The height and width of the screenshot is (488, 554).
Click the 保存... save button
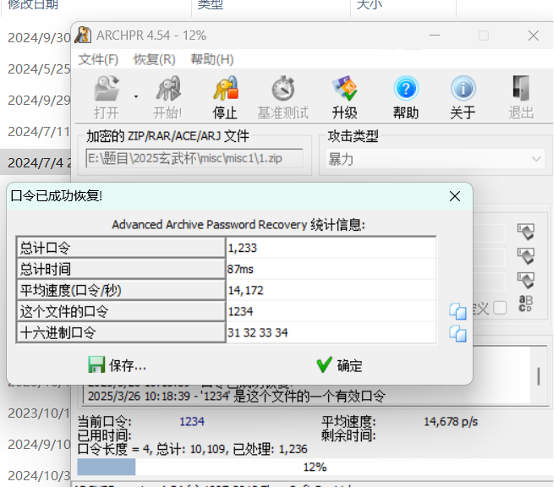pos(117,365)
